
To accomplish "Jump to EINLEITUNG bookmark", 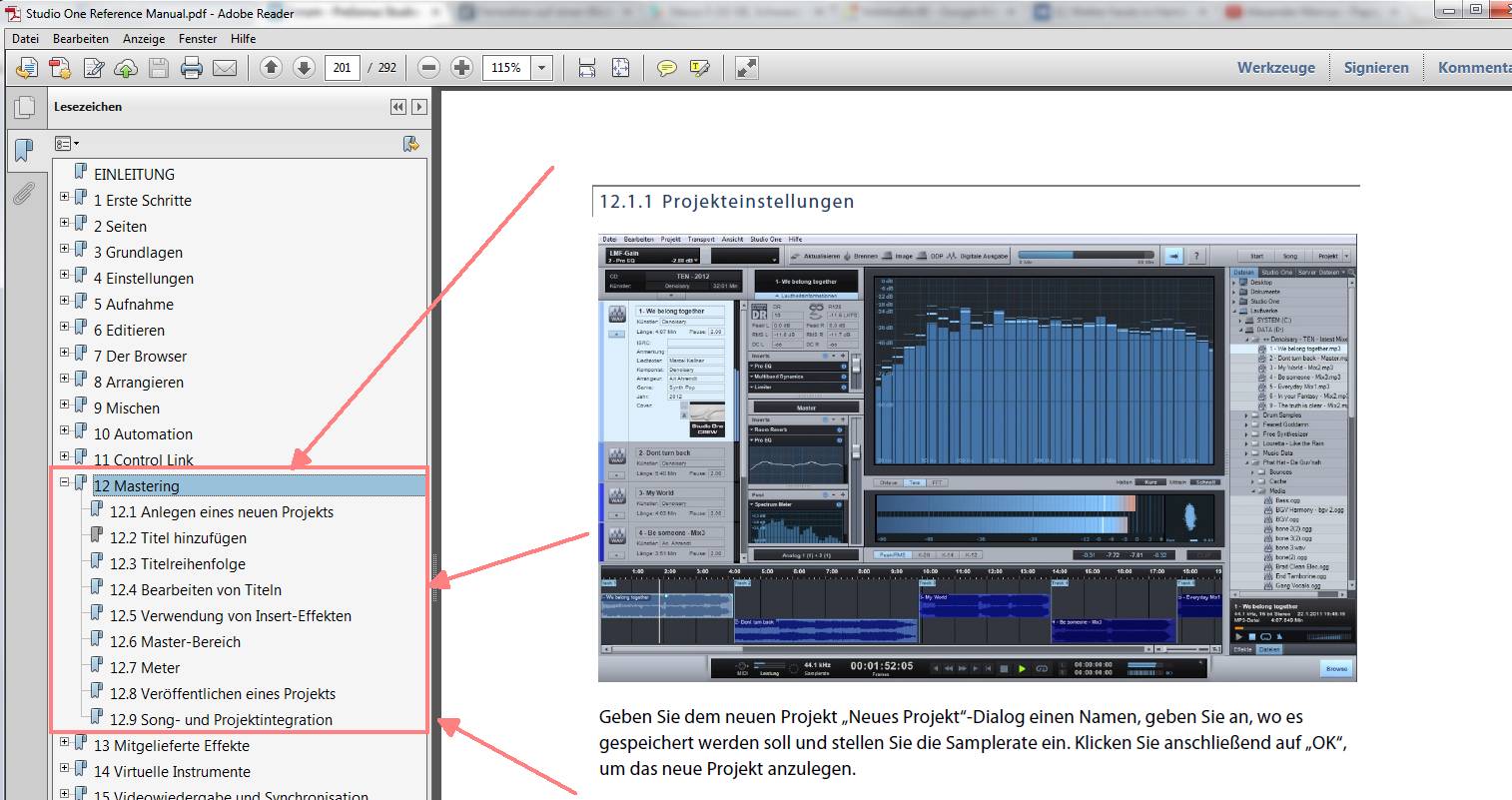I will (135, 174).
